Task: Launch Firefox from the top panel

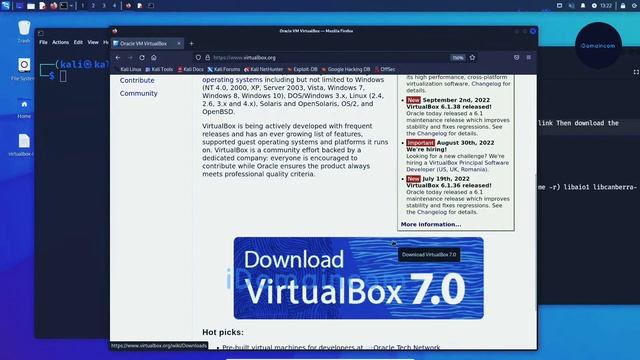Action: point(53,6)
